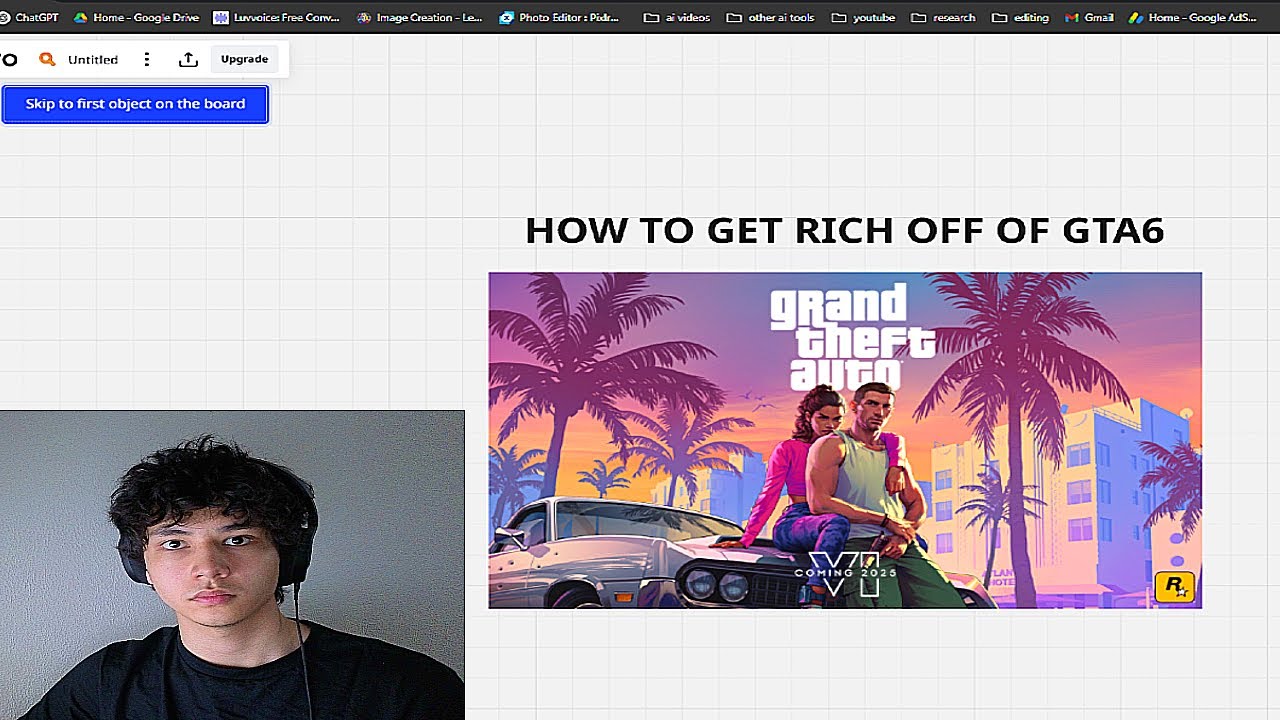Open the Luvvoice Free Conv bookmark

tap(277, 17)
